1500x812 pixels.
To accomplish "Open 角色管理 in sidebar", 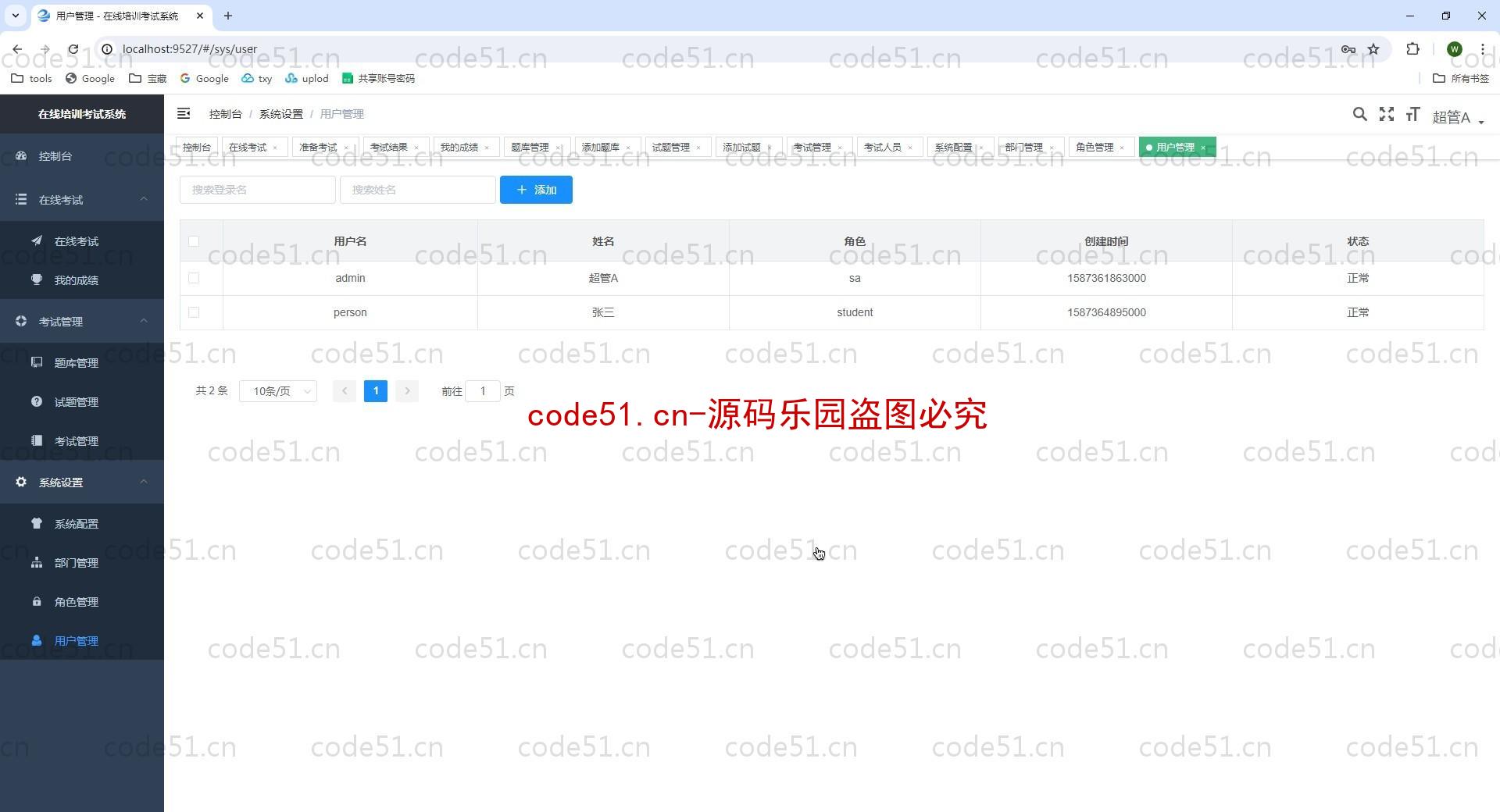I will (77, 602).
